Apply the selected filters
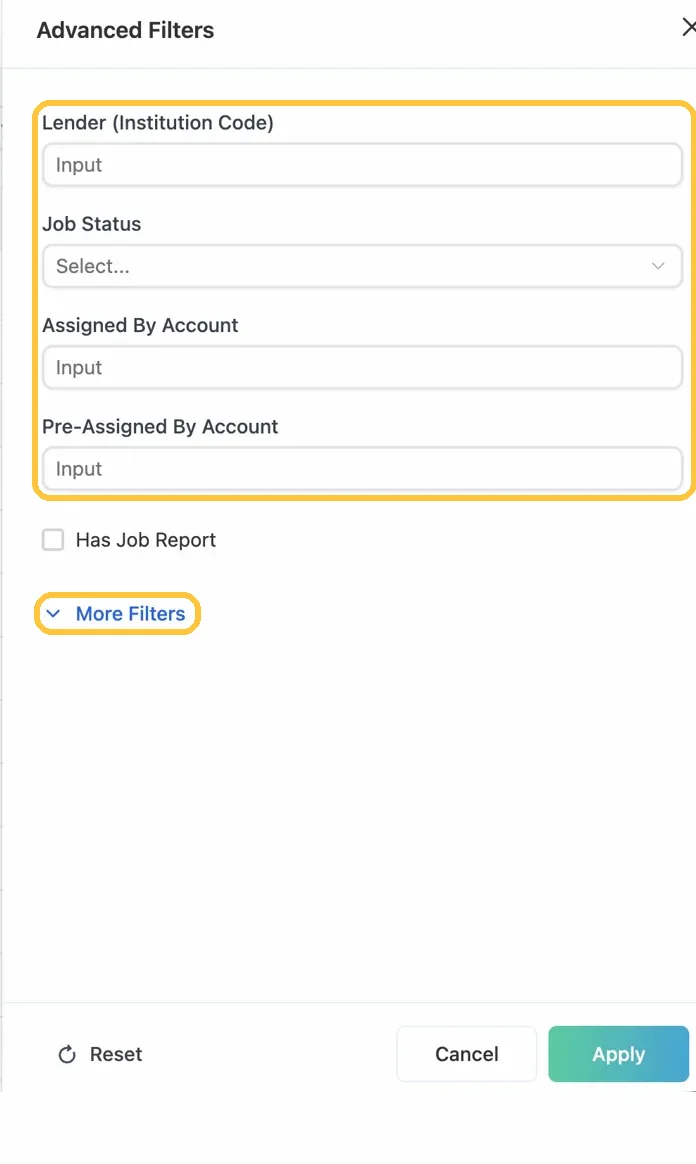Screen dimensions: 696x1164 pos(619,1054)
